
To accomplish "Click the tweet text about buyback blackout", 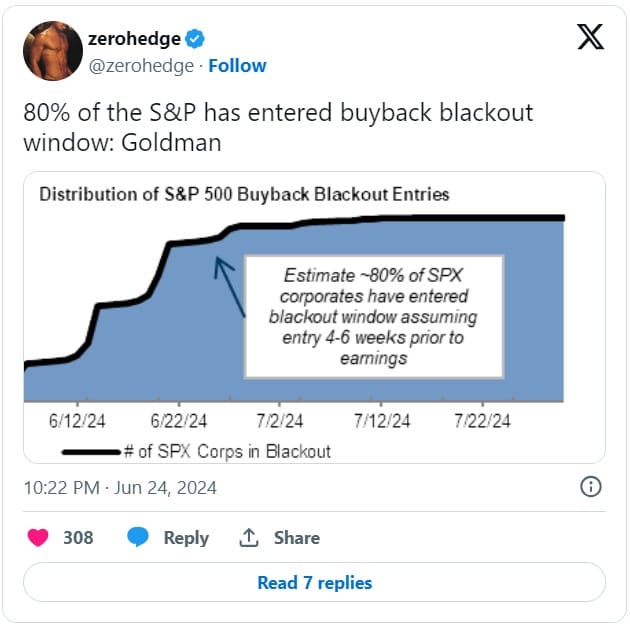I will [x=278, y=127].
